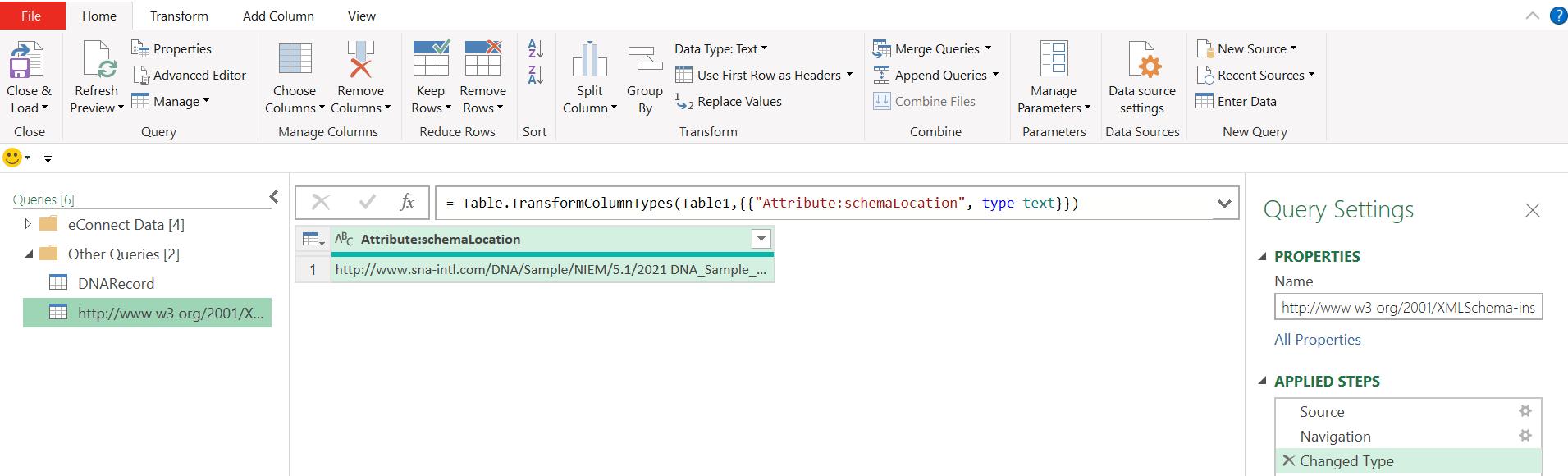
Task: Switch to the View tab
Action: [x=361, y=16]
